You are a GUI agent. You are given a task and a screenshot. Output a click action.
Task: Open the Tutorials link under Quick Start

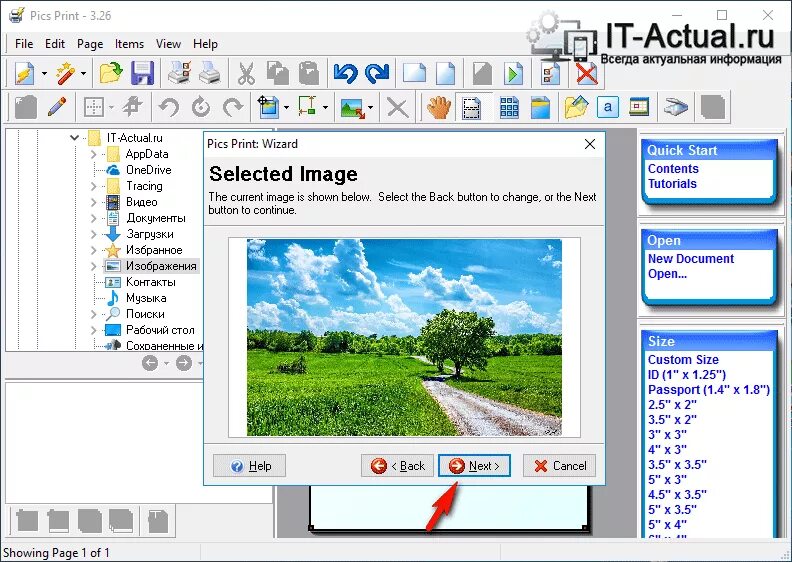(x=672, y=184)
